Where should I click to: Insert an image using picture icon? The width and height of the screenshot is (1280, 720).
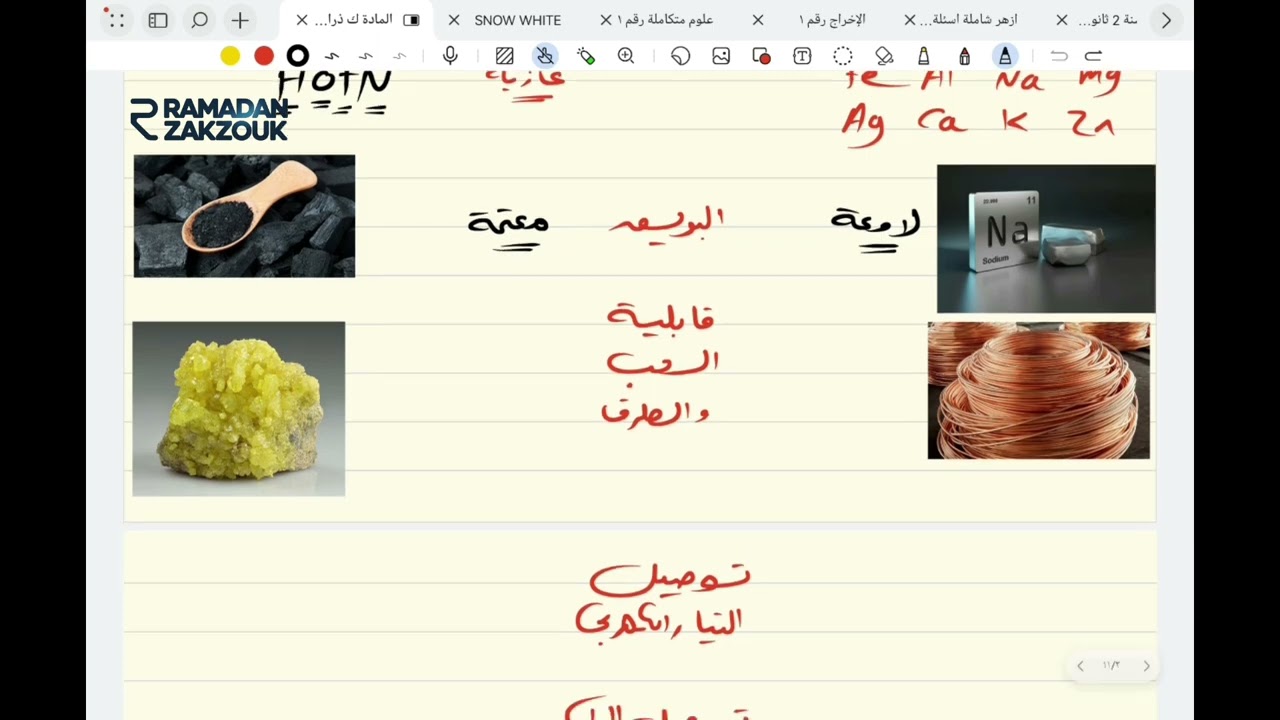pyautogui.click(x=721, y=56)
